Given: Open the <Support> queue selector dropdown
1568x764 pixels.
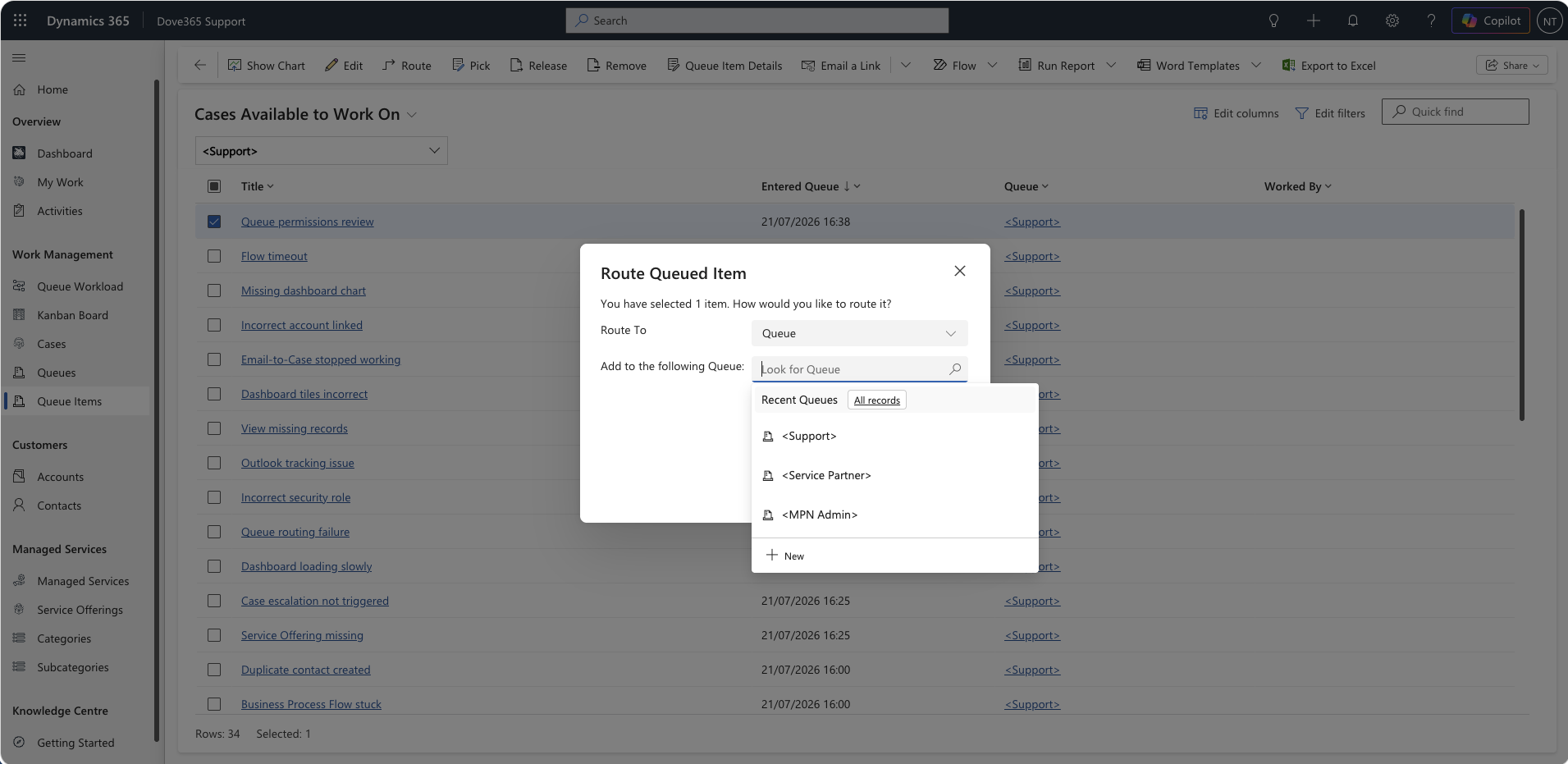Looking at the screenshot, I should [322, 151].
